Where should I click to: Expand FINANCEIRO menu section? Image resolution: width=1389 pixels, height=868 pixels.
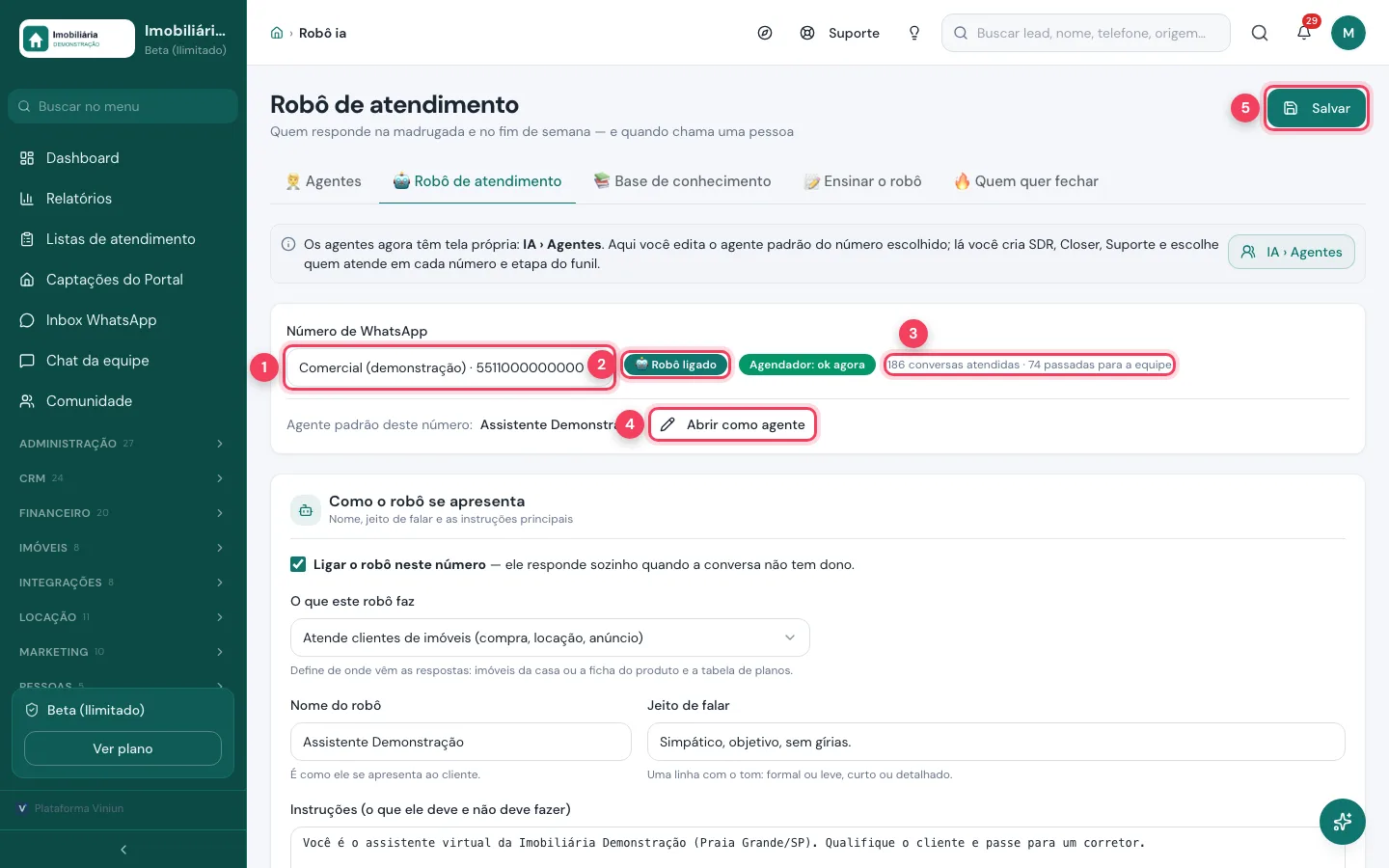tap(123, 513)
